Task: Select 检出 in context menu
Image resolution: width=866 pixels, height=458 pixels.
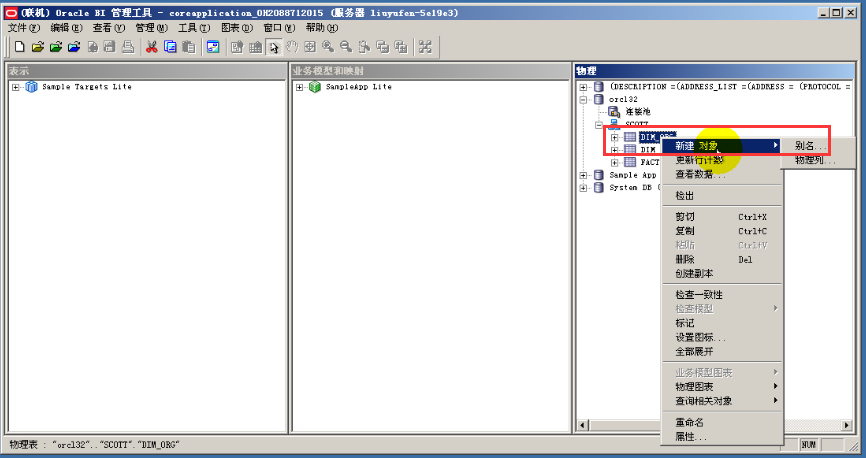Action: click(x=722, y=196)
